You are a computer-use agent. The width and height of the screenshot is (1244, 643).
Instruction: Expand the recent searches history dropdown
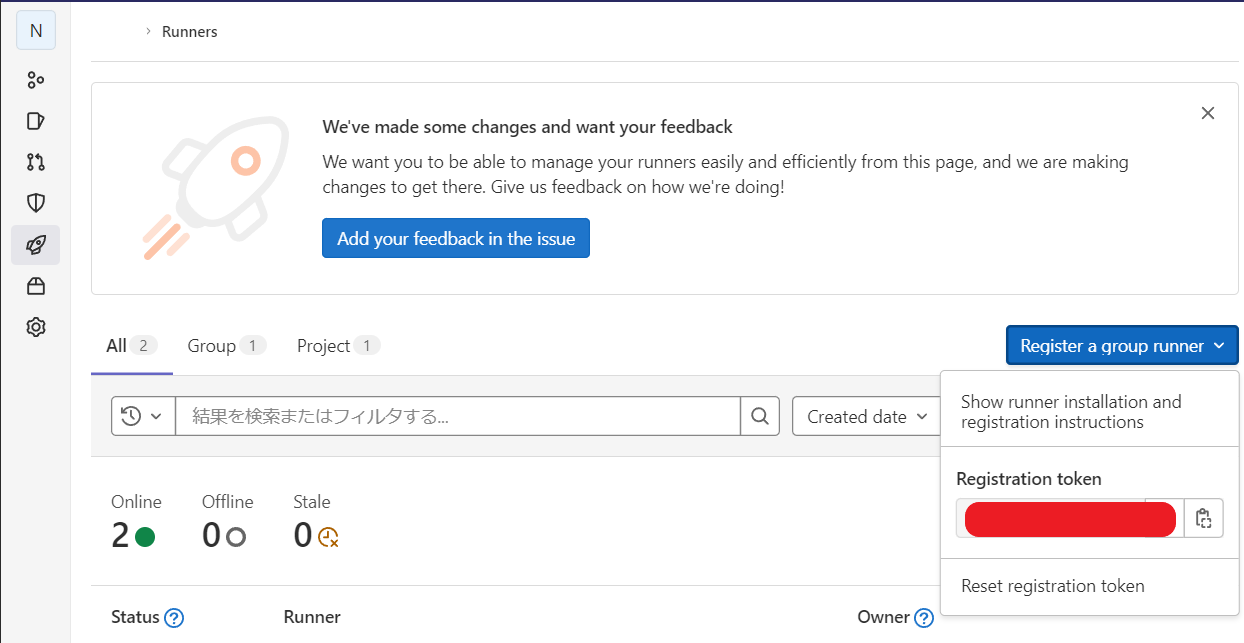[143, 416]
